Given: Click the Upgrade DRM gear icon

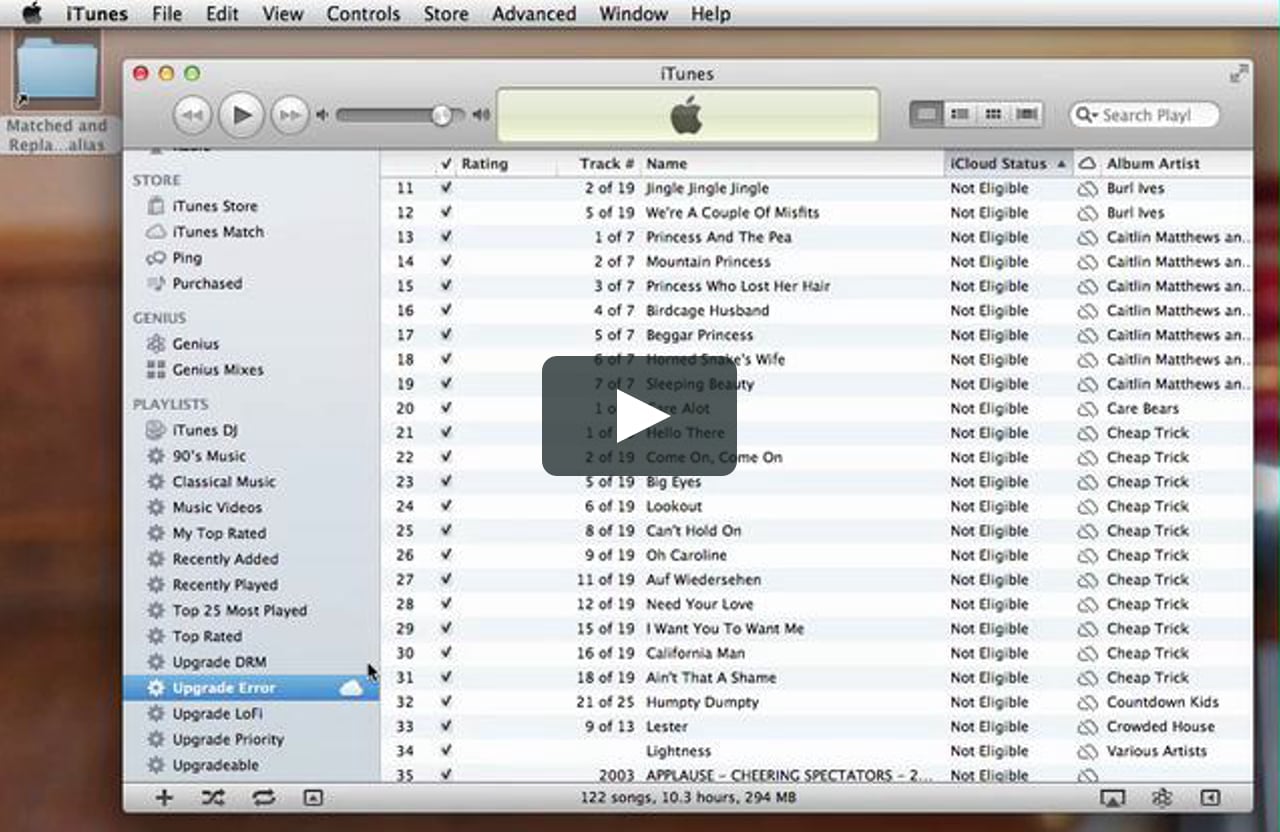Looking at the screenshot, I should click(x=156, y=662).
